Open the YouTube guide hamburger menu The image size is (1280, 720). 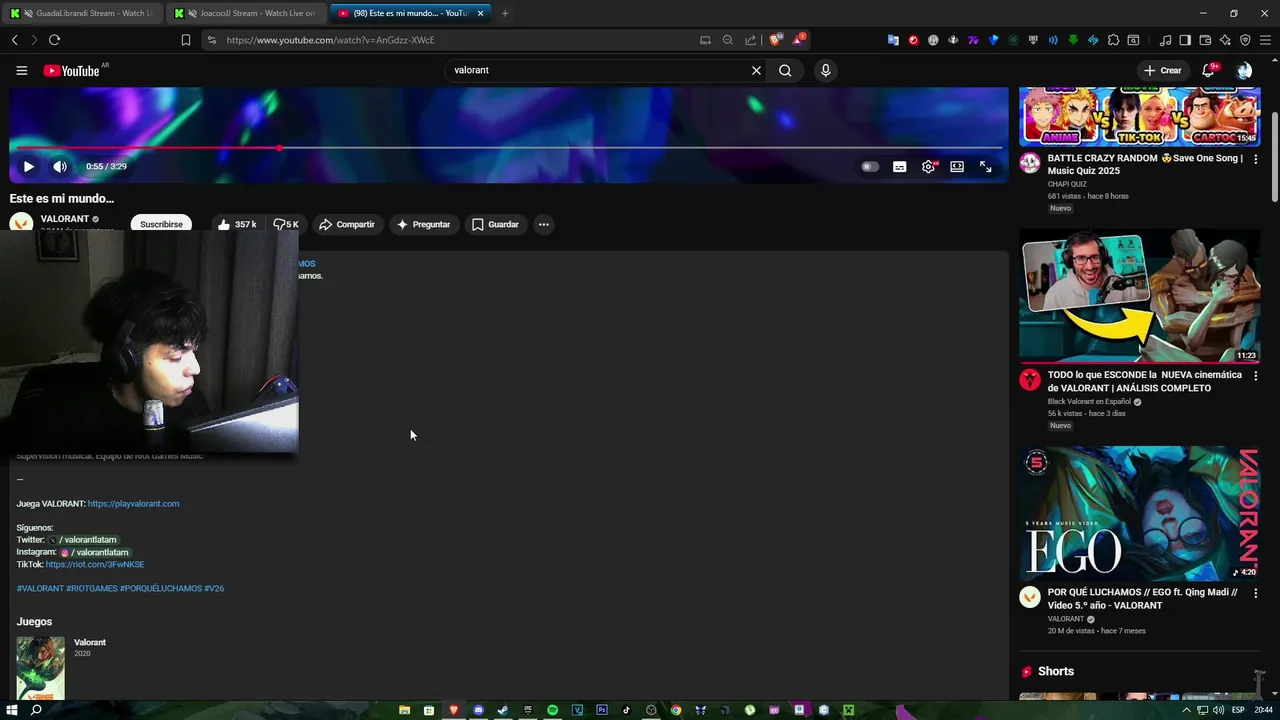tap(21, 70)
